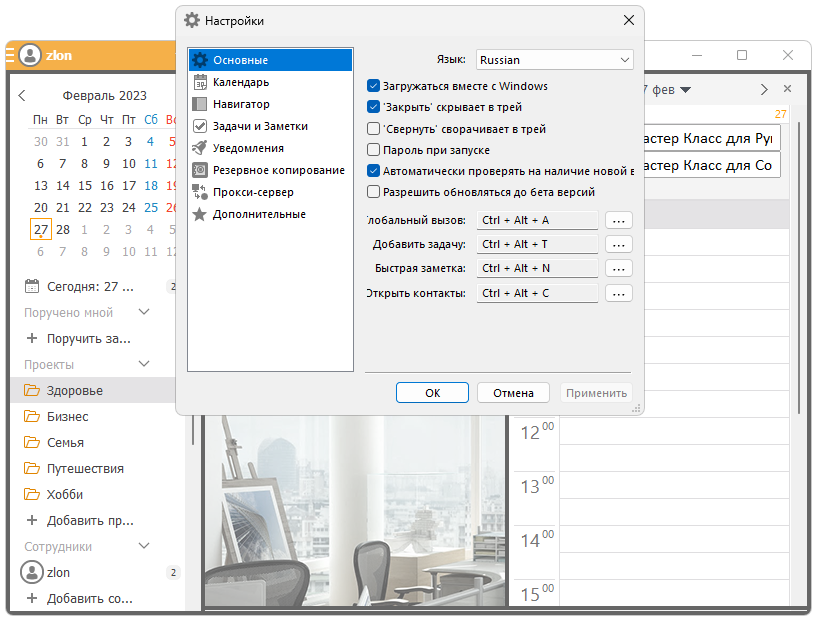Image resolution: width=816 pixels, height=621 pixels.
Task: Collapse the Сотрудники section
Action: point(144,547)
